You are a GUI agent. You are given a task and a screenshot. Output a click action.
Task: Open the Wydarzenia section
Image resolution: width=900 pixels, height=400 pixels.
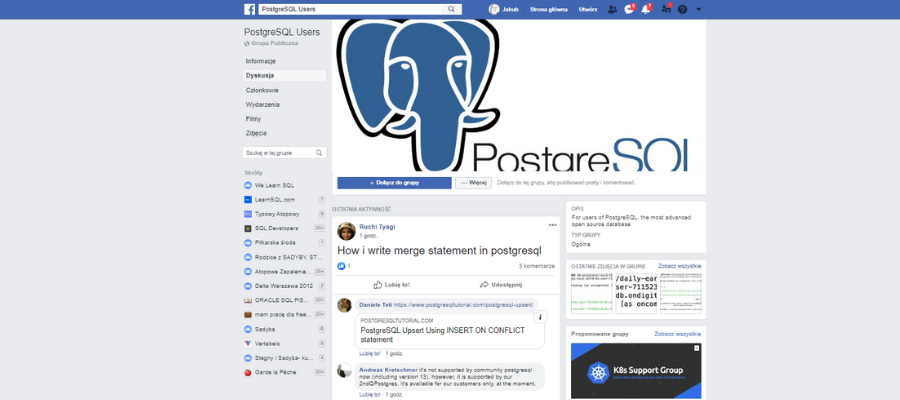[263, 104]
